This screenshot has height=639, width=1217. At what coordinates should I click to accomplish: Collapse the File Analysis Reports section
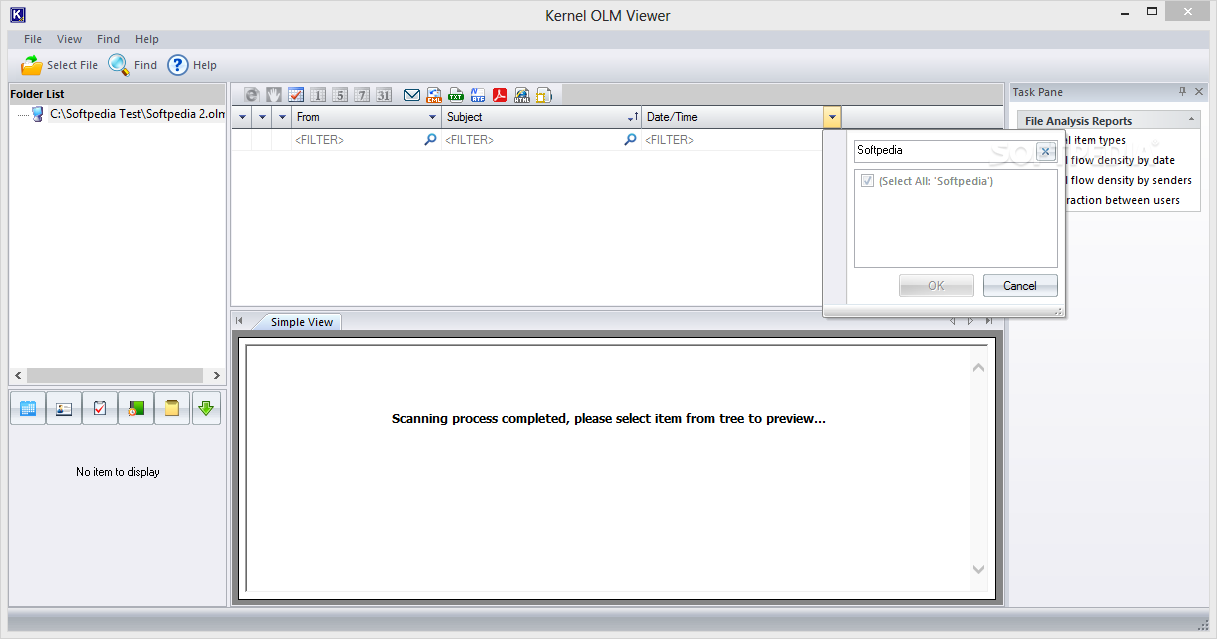click(1192, 120)
